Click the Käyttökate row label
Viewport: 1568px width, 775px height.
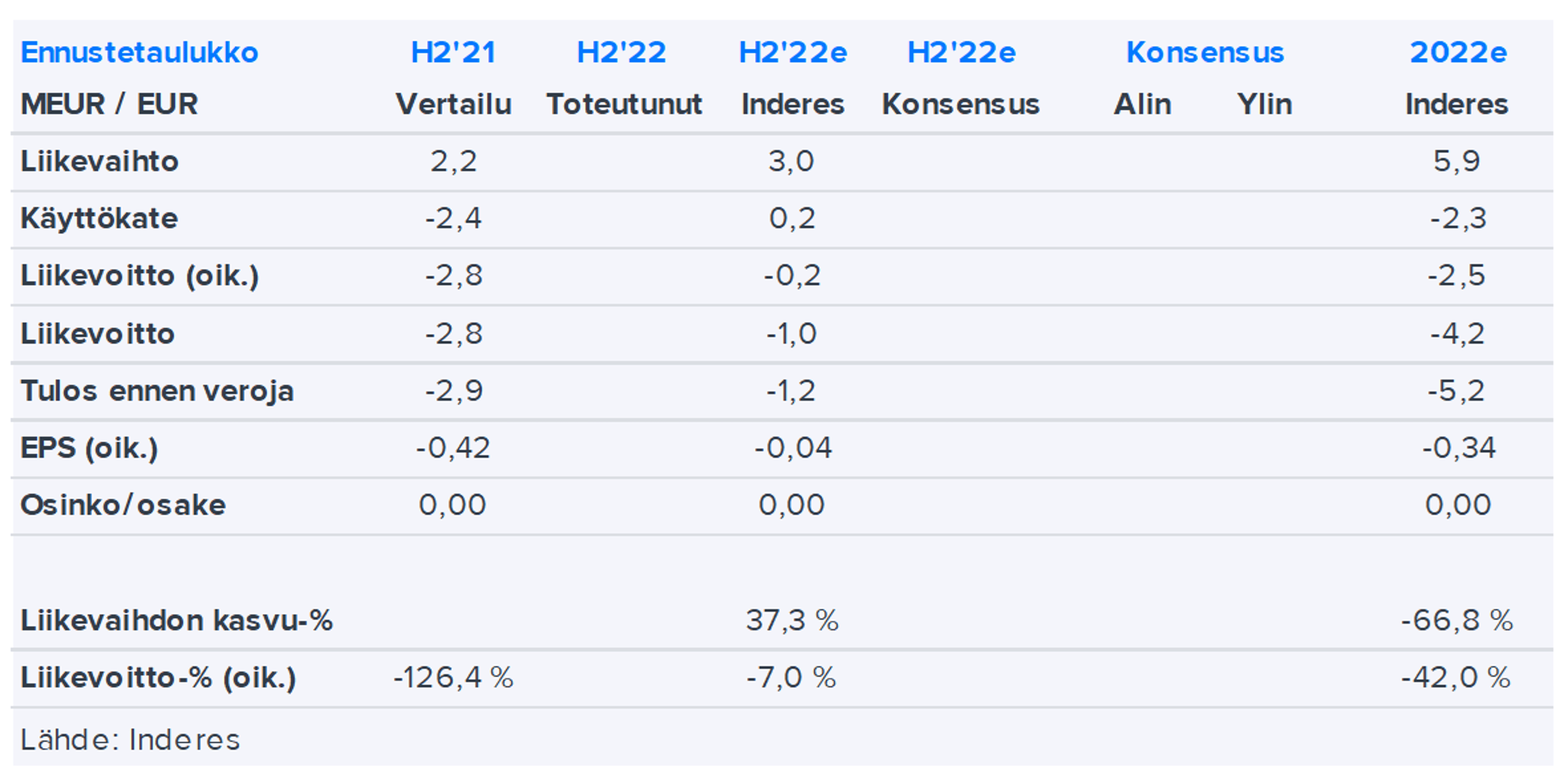coord(99,218)
